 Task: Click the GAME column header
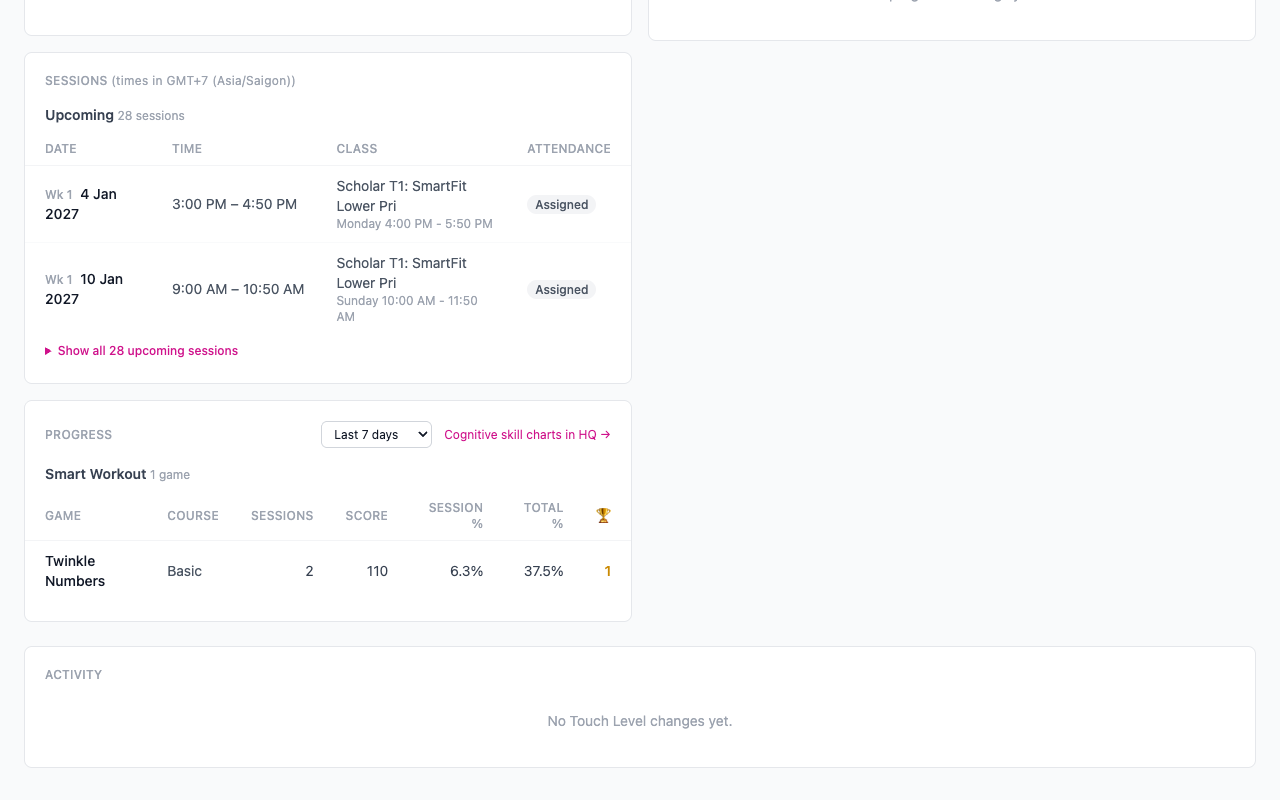pos(63,516)
